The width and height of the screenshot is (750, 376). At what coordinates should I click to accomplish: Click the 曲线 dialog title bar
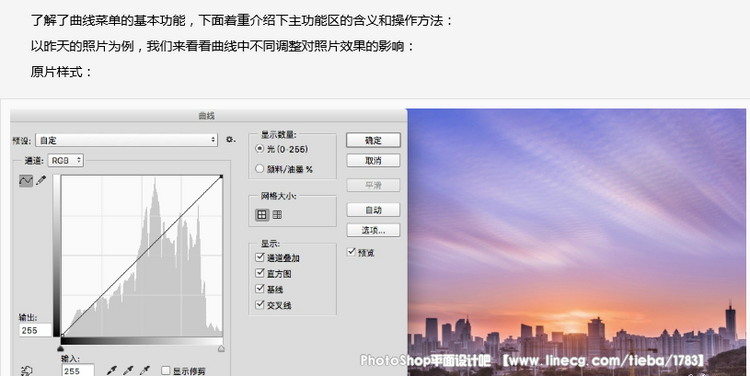click(209, 115)
